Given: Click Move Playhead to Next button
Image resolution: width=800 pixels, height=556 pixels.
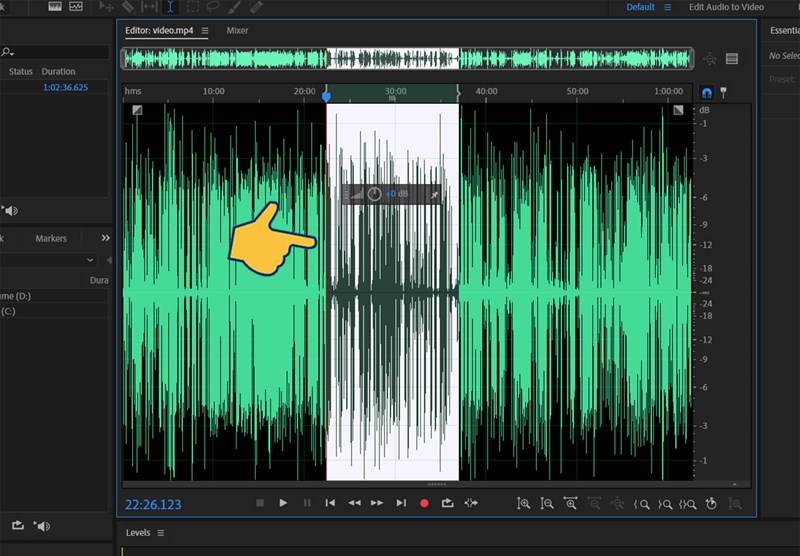Looking at the screenshot, I should click(401, 503).
